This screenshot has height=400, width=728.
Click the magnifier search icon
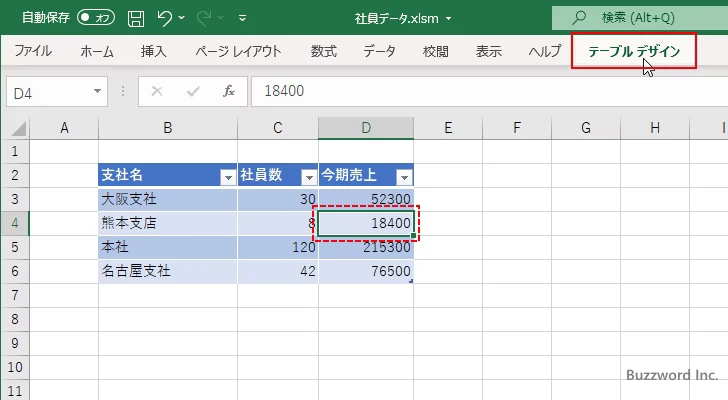(x=579, y=18)
